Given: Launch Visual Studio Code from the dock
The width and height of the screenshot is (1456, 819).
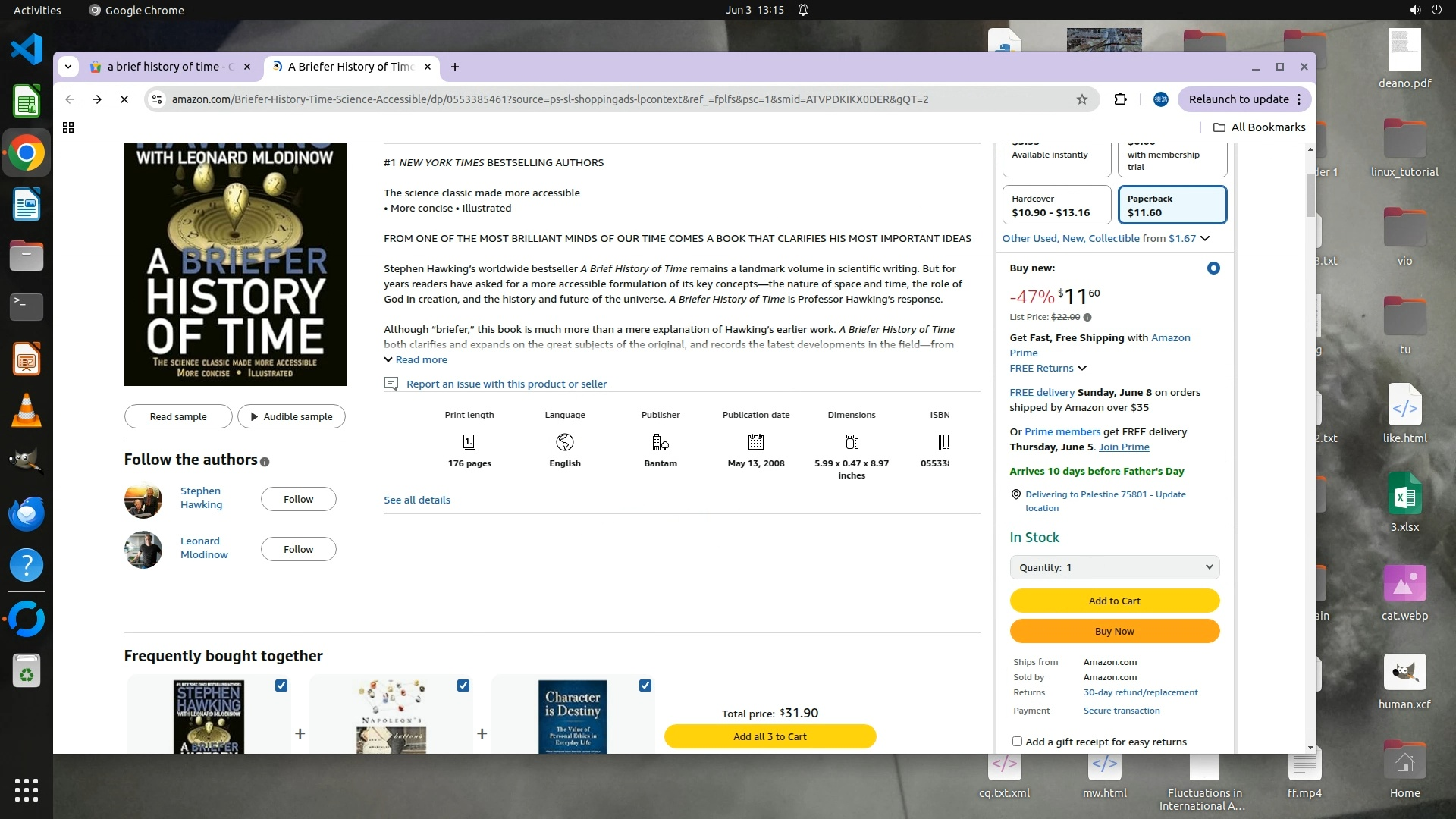Looking at the screenshot, I should [x=27, y=49].
